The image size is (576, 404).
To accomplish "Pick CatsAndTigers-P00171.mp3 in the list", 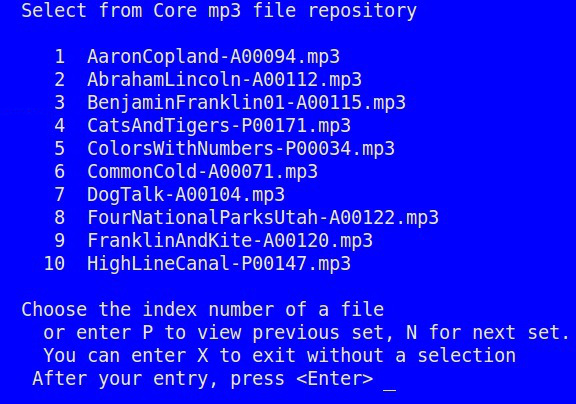I will tap(219, 126).
